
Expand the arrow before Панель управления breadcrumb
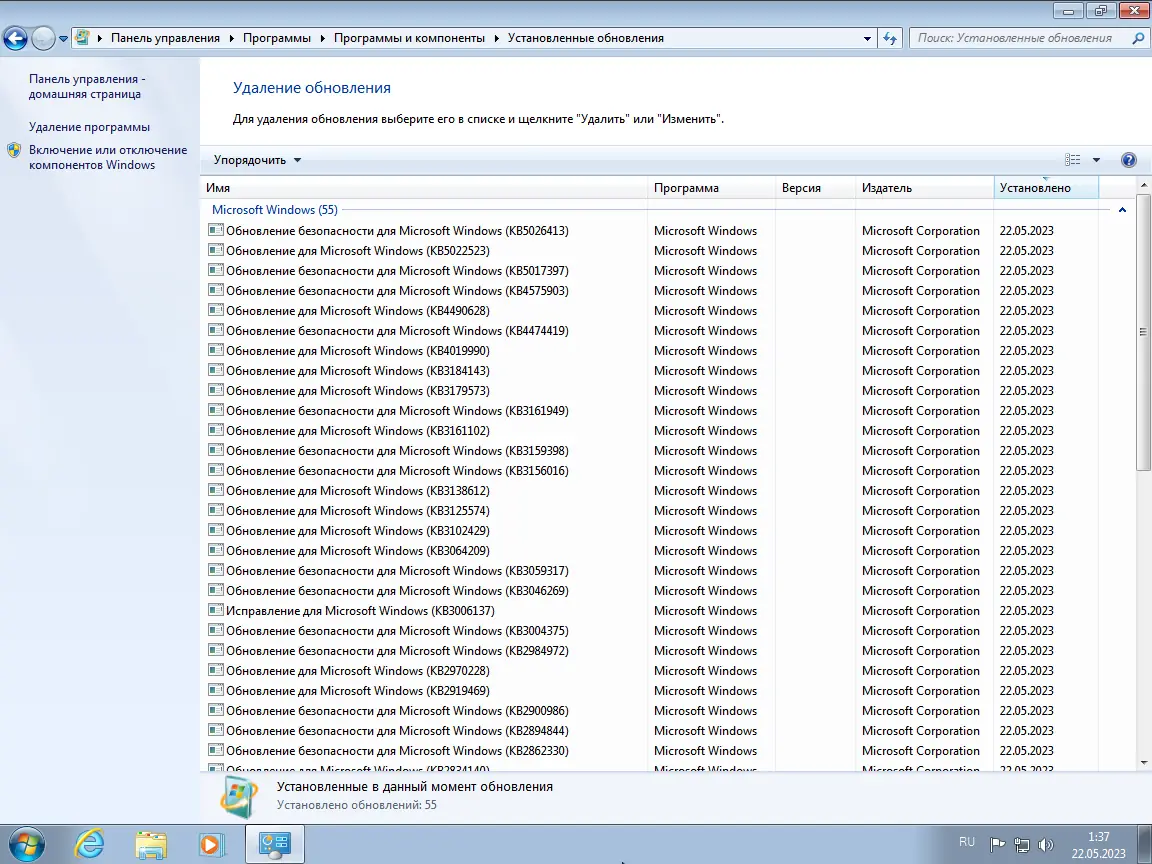100,38
